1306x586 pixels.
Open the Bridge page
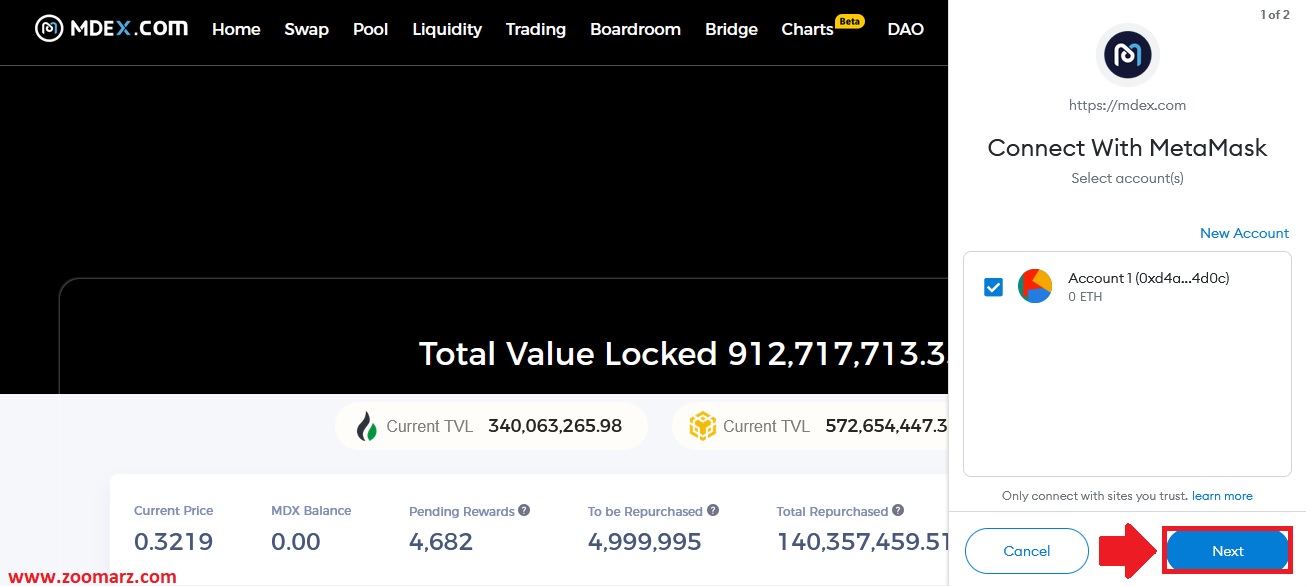click(731, 29)
